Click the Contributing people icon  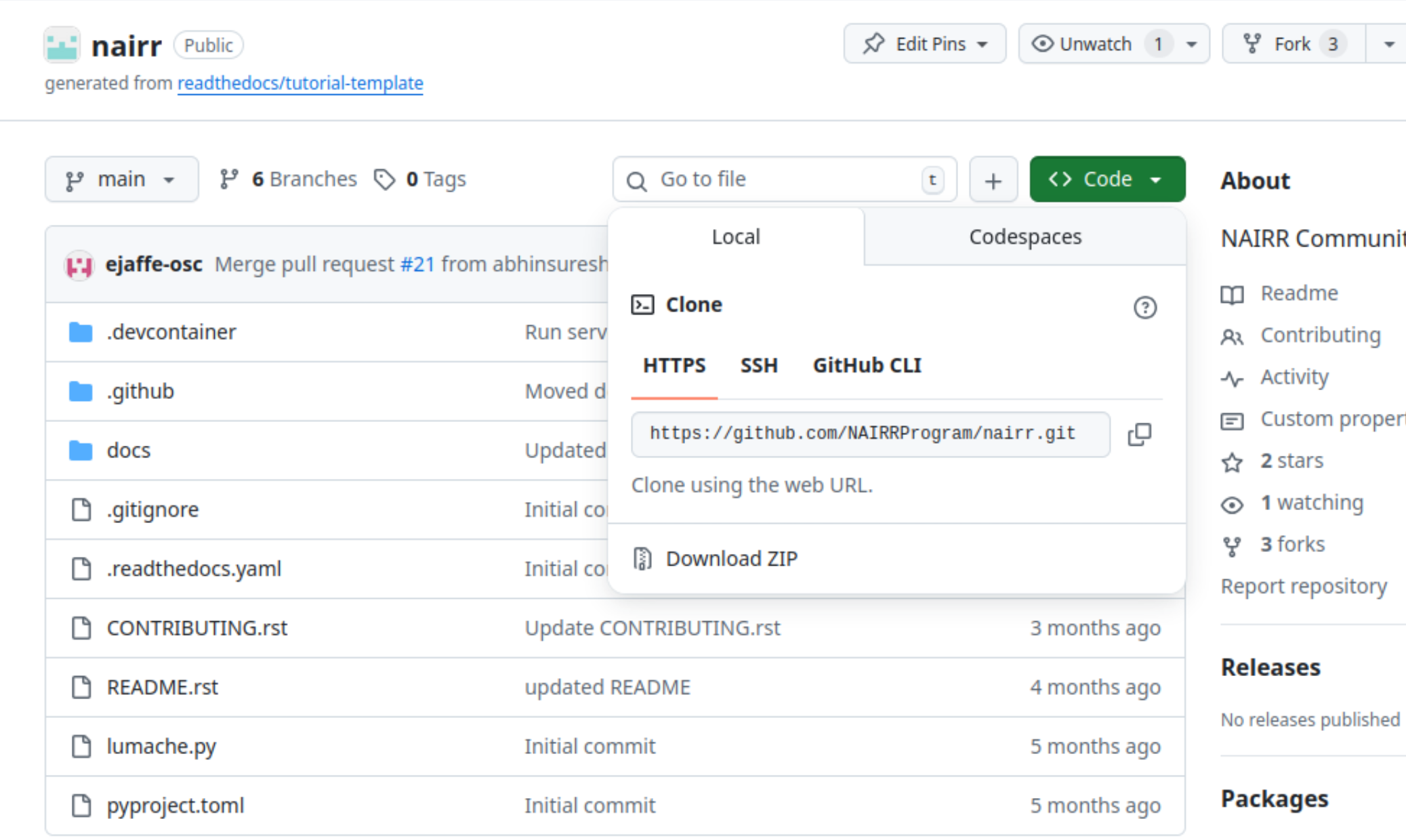tap(1232, 336)
